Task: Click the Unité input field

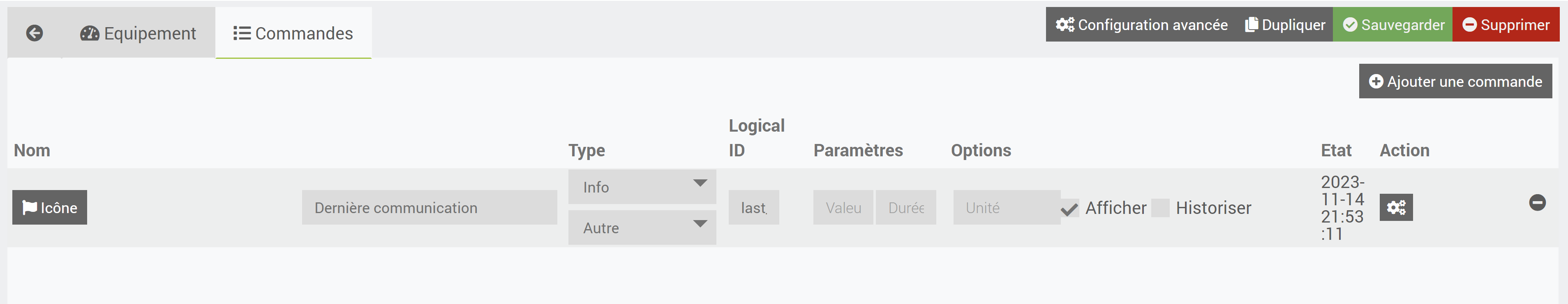Action: (1006, 208)
